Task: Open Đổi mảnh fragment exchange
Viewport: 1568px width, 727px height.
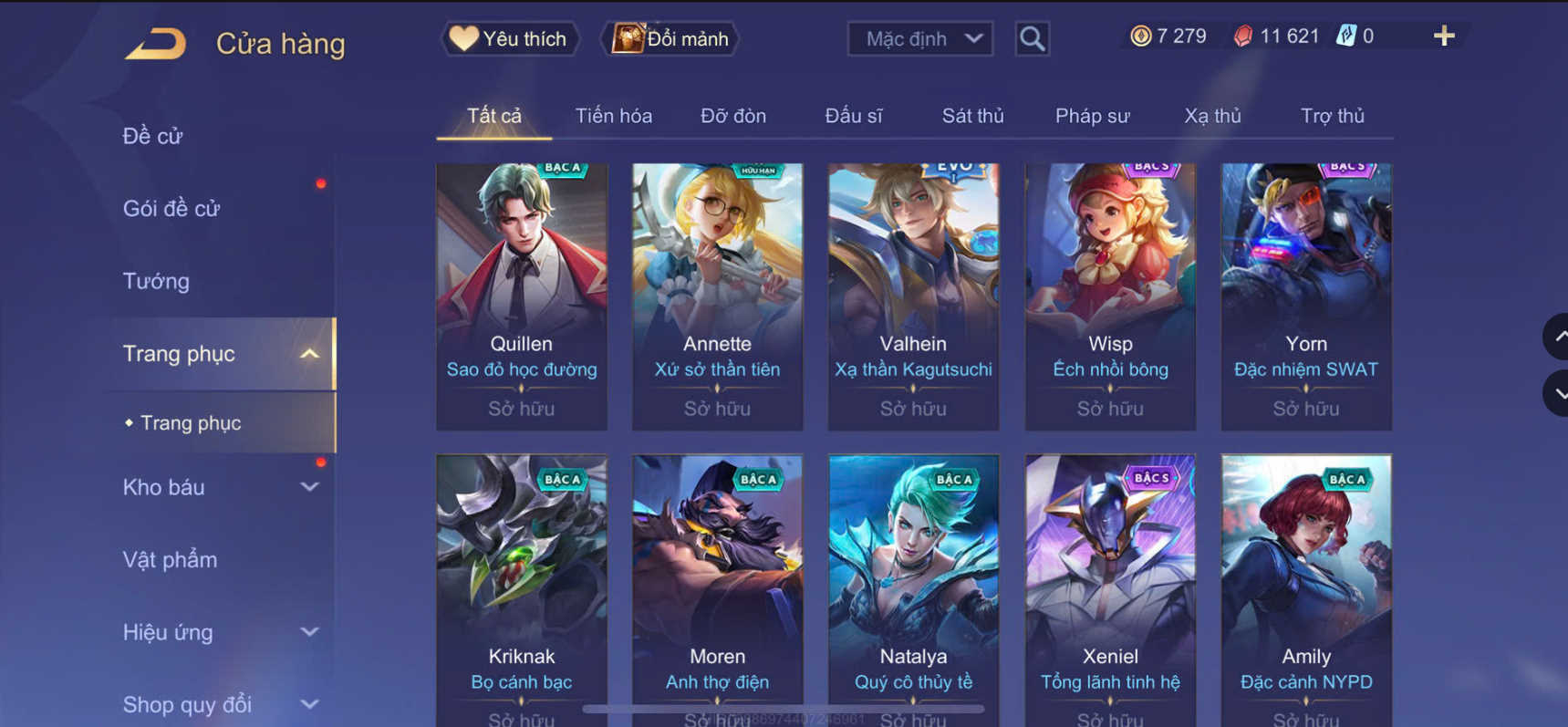Action: click(x=670, y=38)
